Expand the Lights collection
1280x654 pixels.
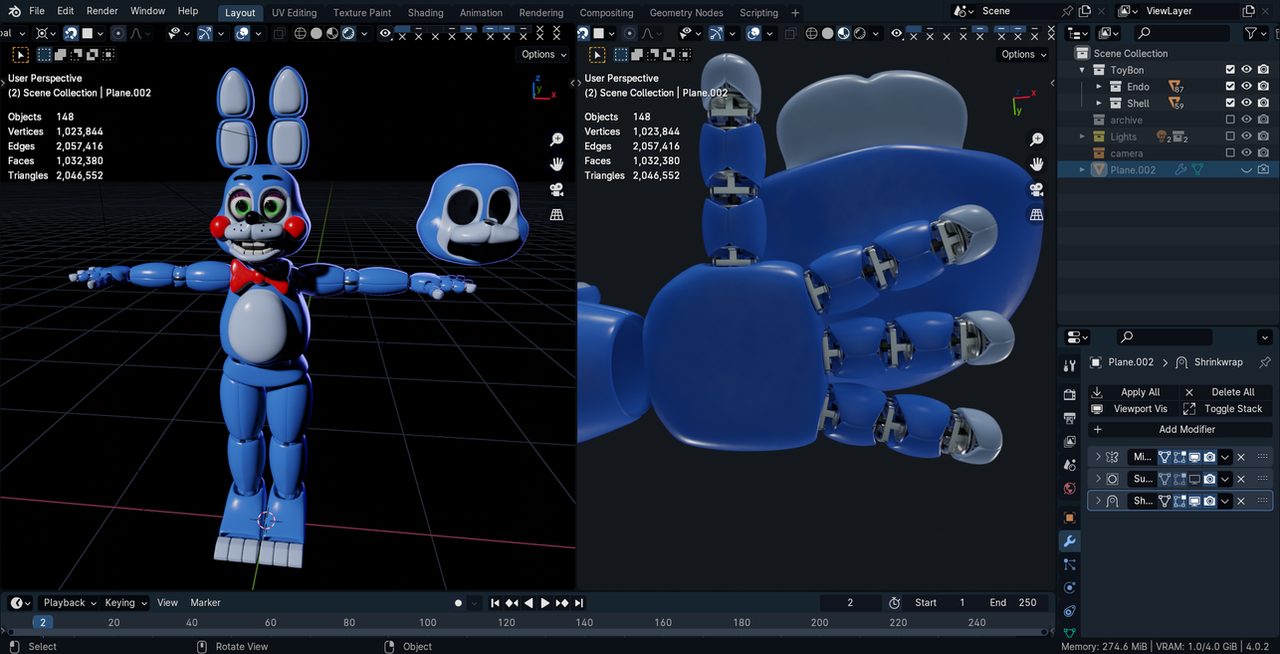(1082, 137)
